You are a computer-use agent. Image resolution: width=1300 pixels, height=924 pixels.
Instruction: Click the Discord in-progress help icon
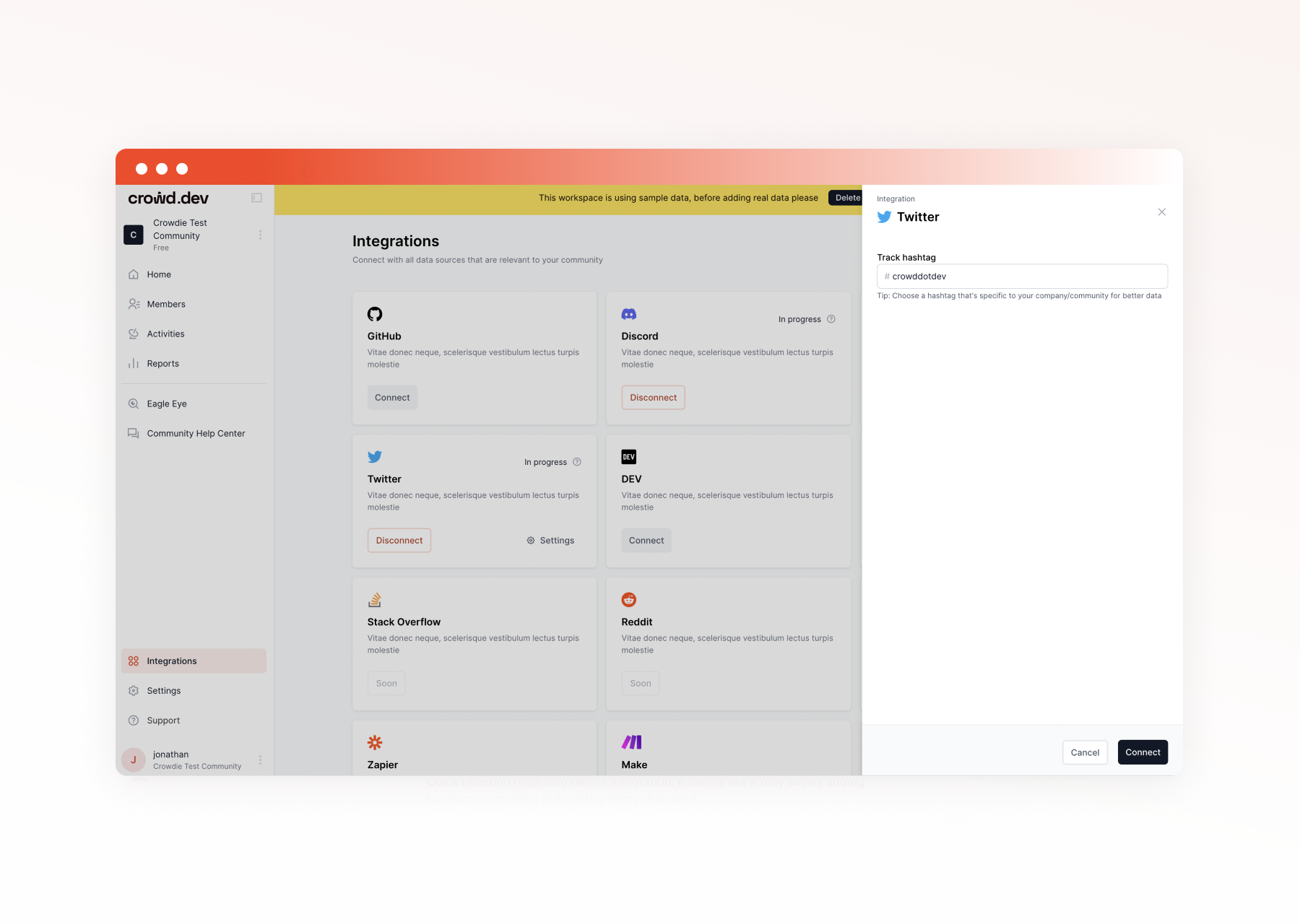click(831, 319)
